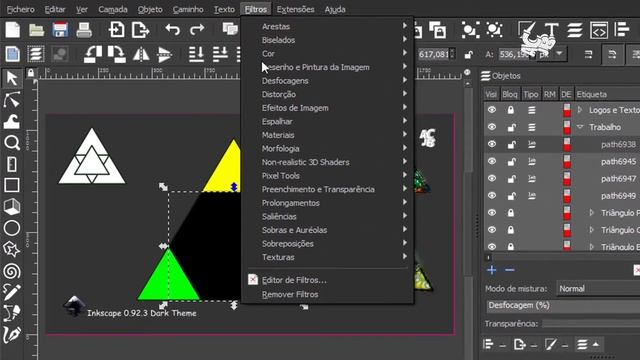The image size is (640, 360).
Task: Open the Modo de mistura dropdown
Action: coord(598,289)
